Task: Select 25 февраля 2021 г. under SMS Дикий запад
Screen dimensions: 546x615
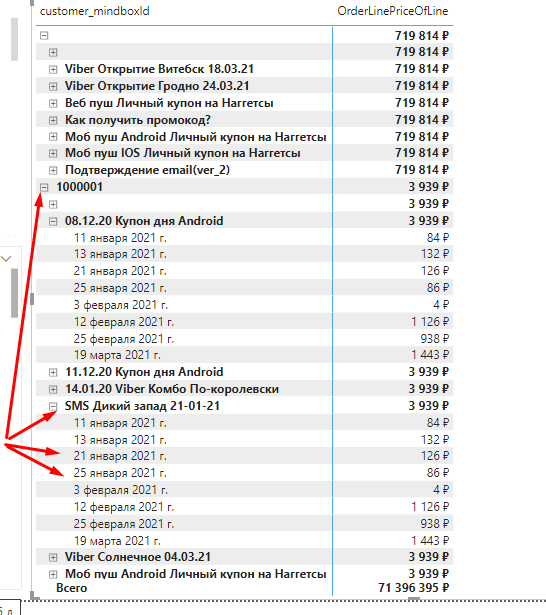Action: (124, 524)
